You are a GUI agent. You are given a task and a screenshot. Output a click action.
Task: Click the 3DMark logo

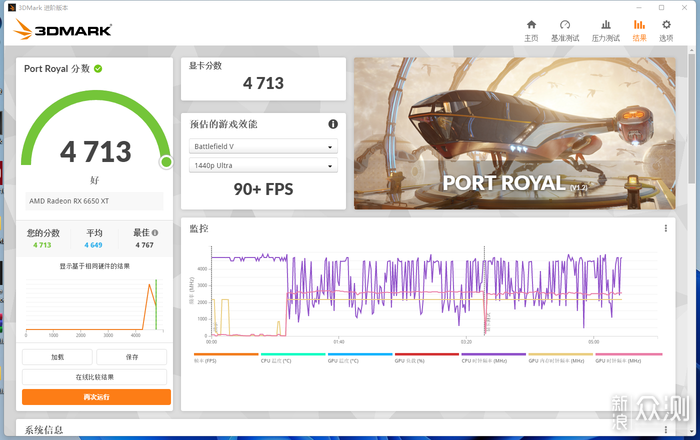62,29
